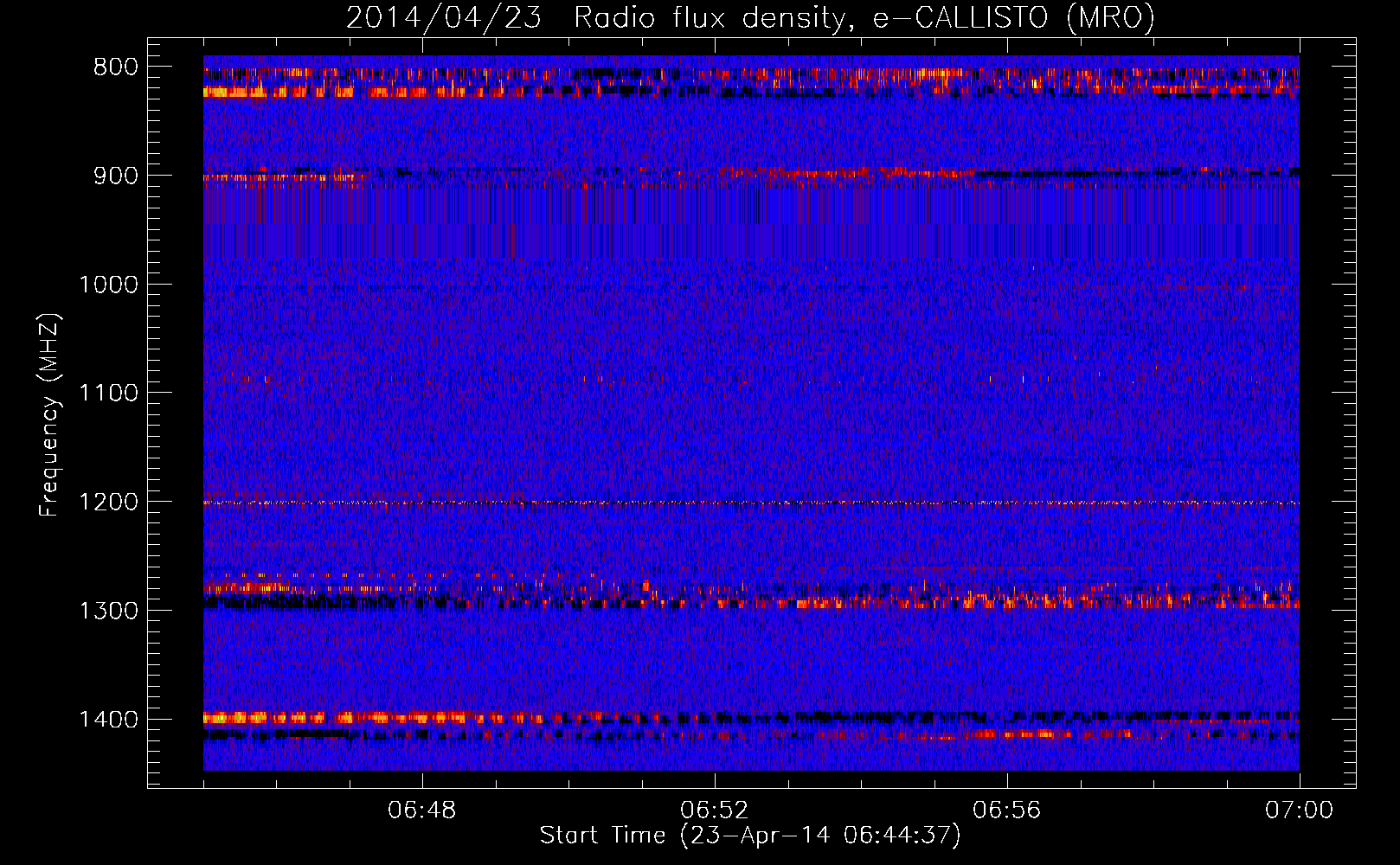Image resolution: width=1400 pixels, height=865 pixels.
Task: Click the 'Frequency (MHZ)' y-axis title
Action: click(50, 414)
